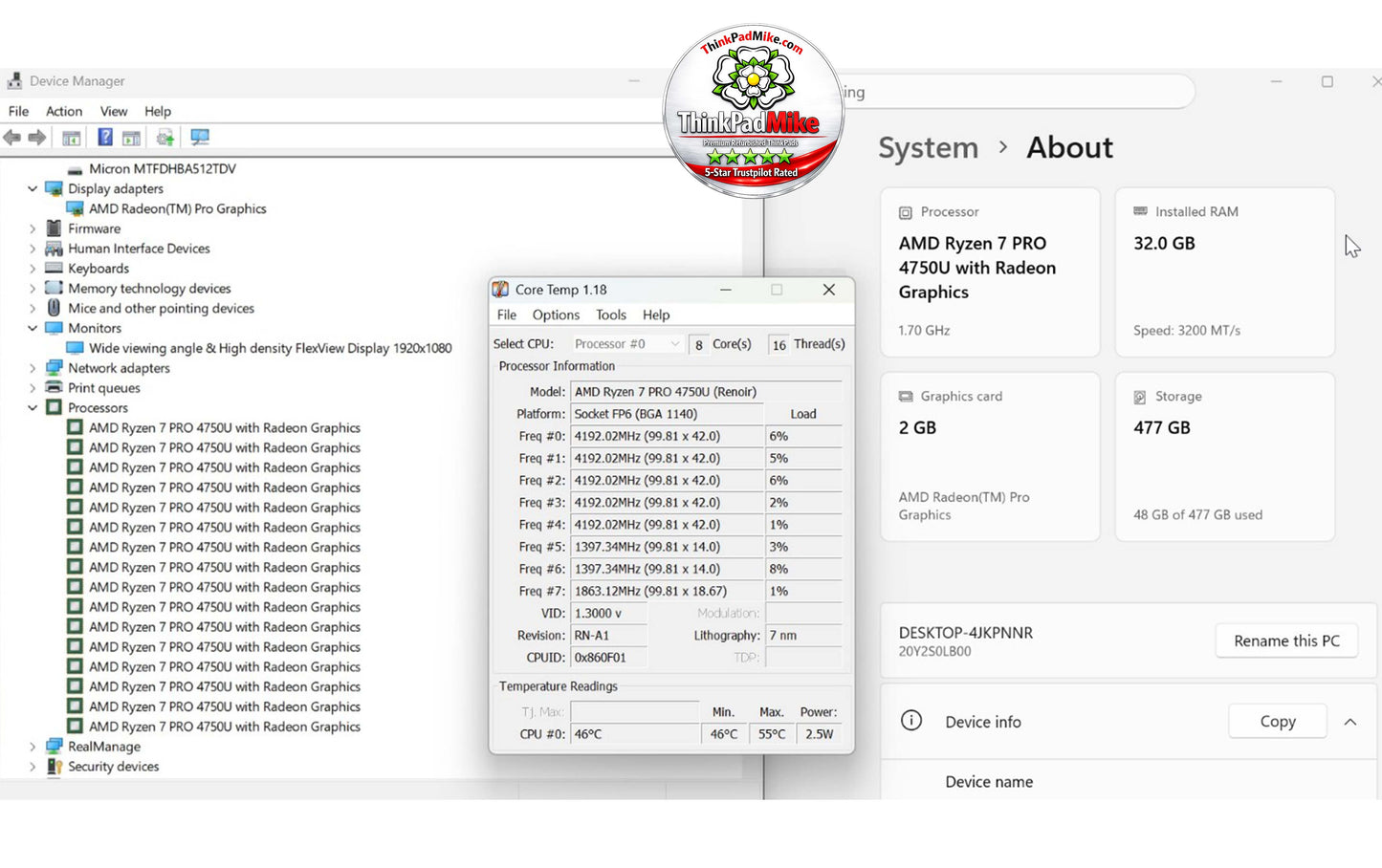Click the Firmware category icon

pyautogui.click(x=54, y=228)
